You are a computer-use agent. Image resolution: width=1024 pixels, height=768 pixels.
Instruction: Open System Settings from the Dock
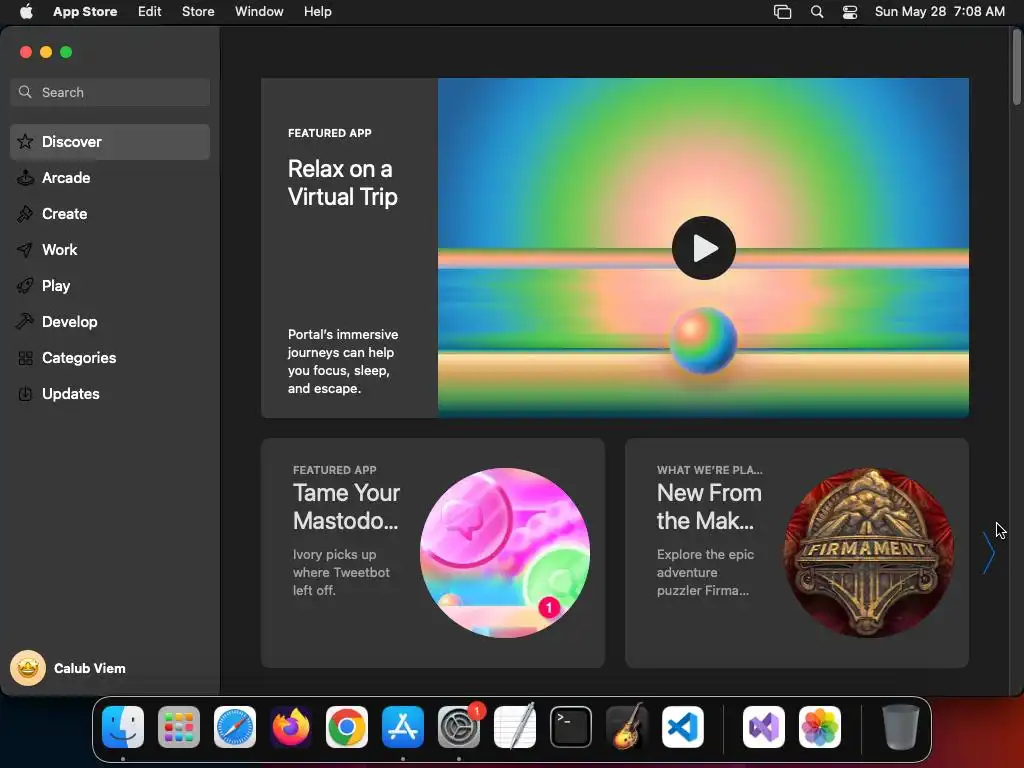point(458,727)
